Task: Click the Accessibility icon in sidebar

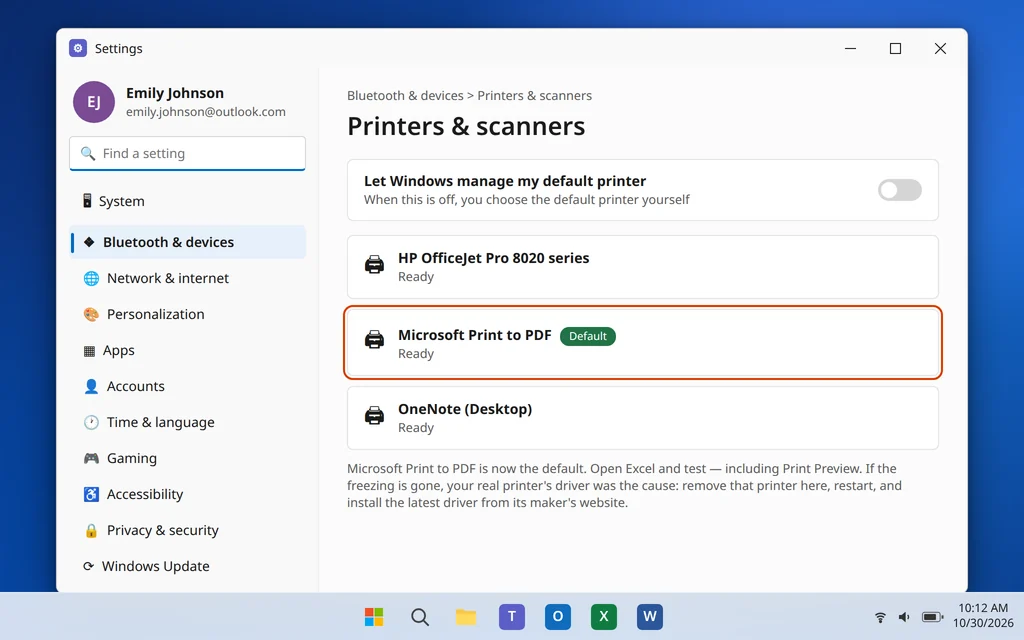Action: tap(91, 494)
